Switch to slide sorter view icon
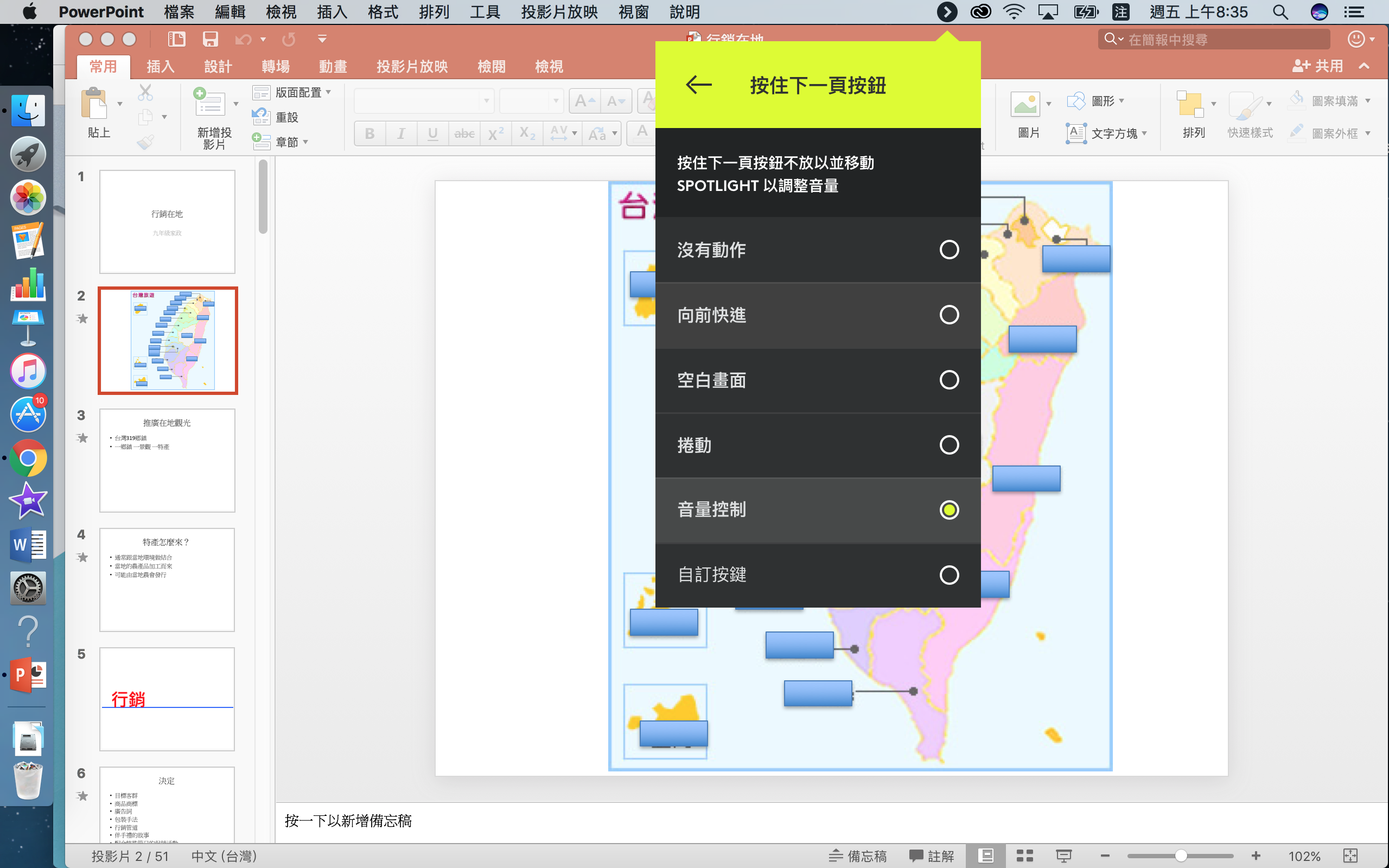The width and height of the screenshot is (1389, 868). (1024, 856)
